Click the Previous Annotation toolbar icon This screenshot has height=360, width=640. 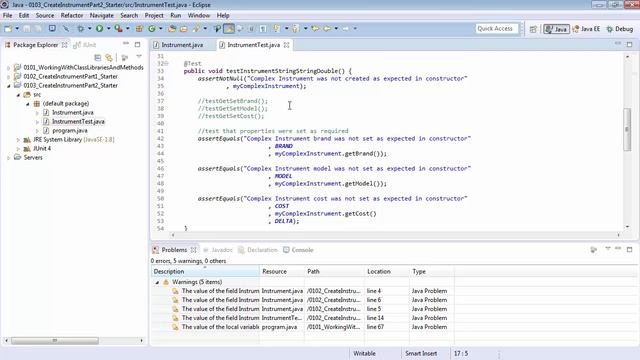pyautogui.click(x=296, y=29)
